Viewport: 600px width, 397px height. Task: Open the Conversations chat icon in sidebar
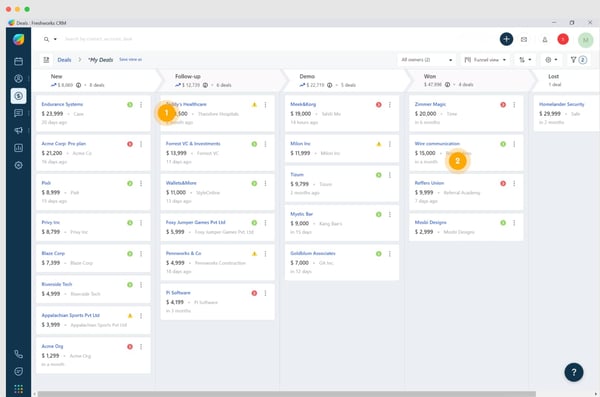(18, 113)
